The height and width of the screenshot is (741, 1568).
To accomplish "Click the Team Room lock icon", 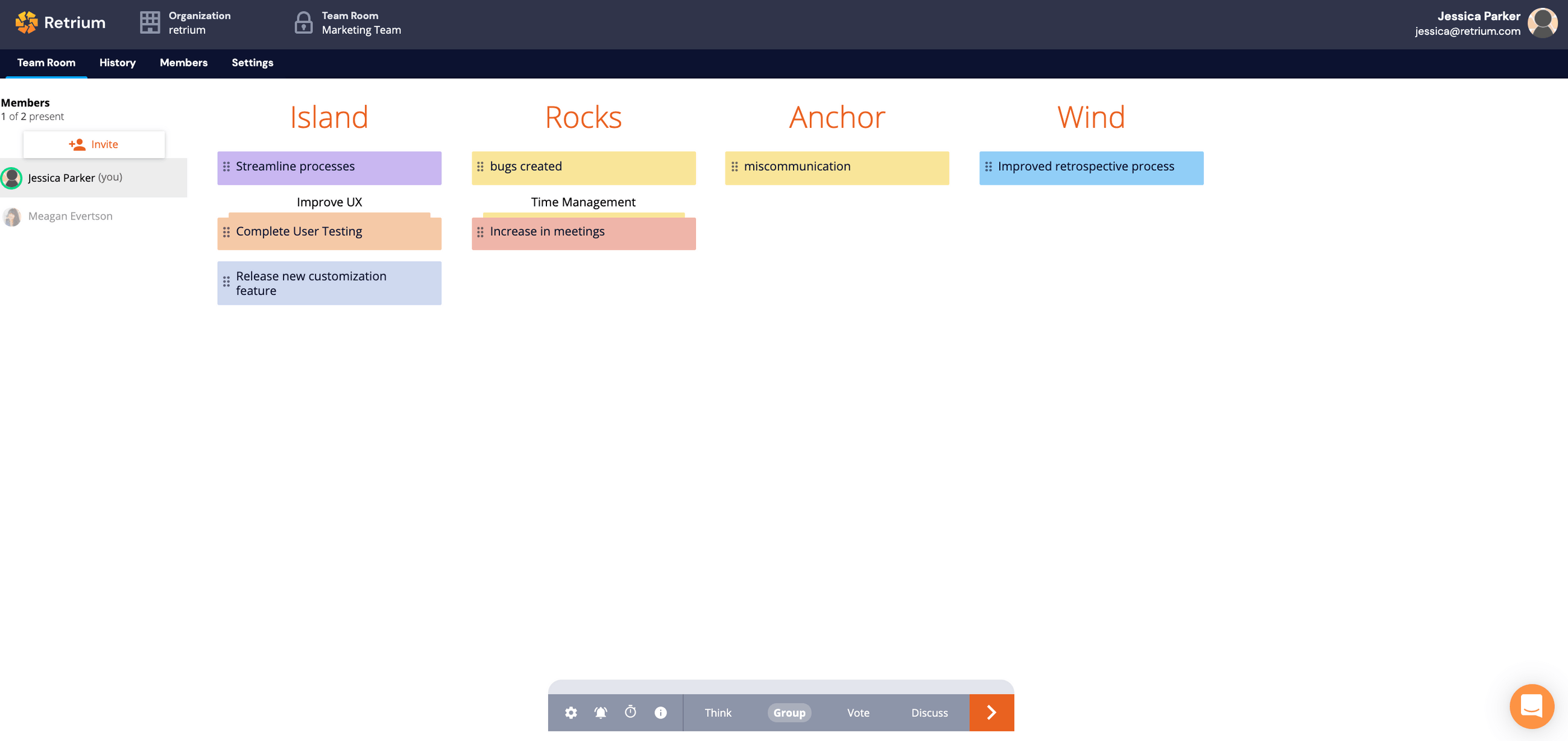I will pos(303,22).
